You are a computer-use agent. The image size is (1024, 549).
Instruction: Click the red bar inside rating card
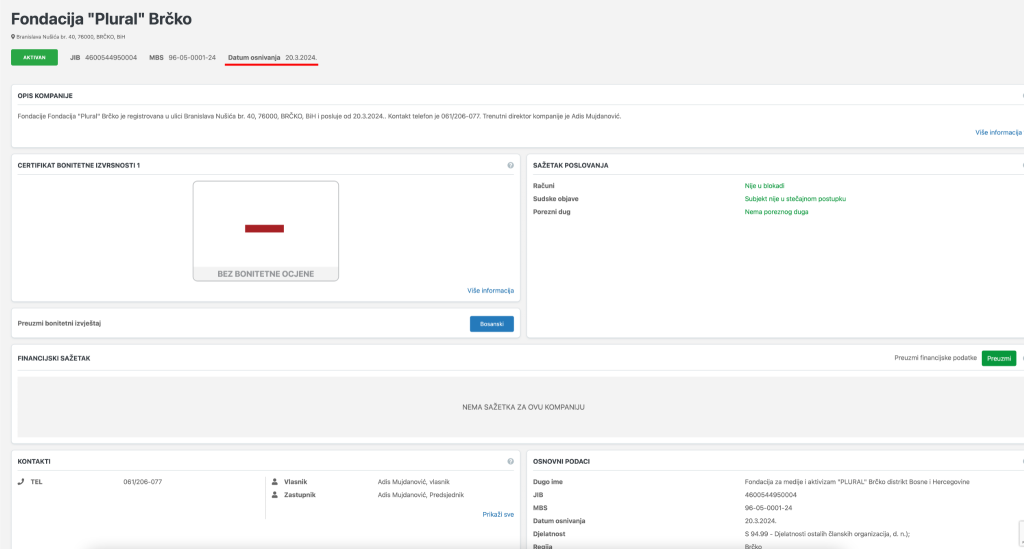click(x=265, y=229)
